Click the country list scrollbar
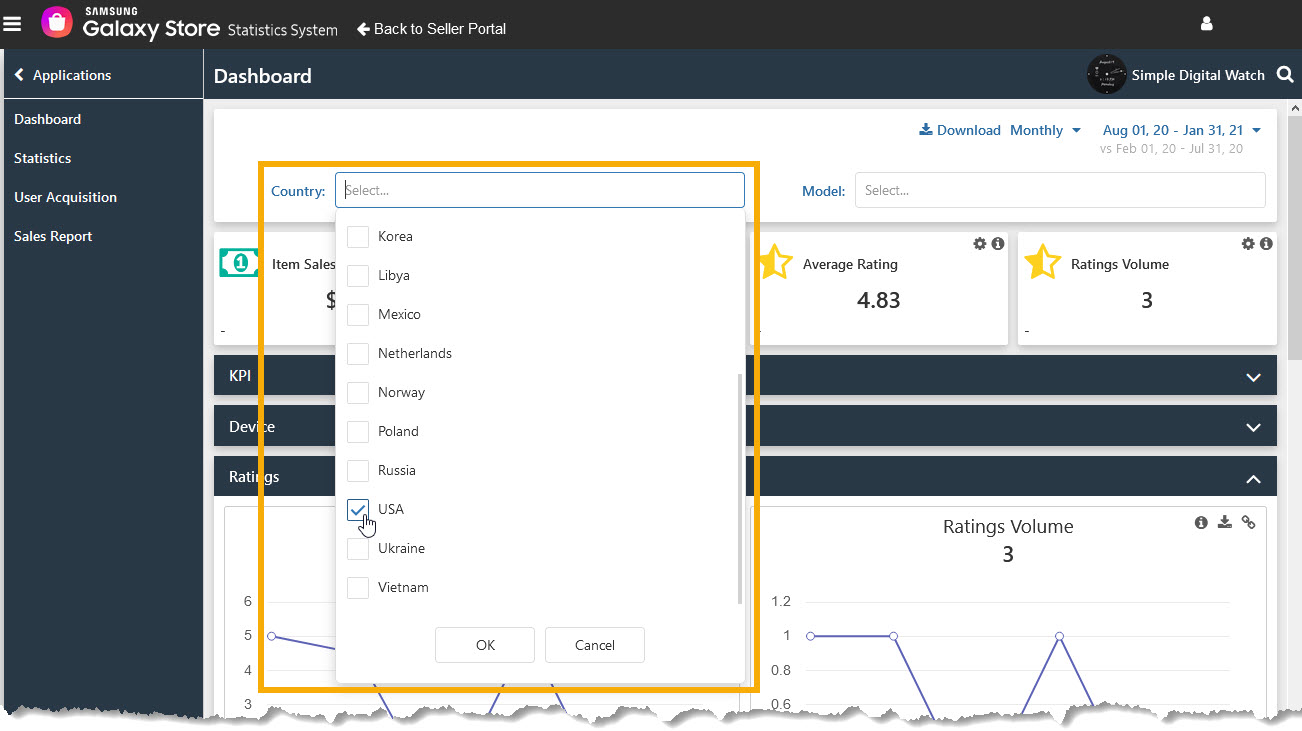1302x731 pixels. click(x=740, y=490)
